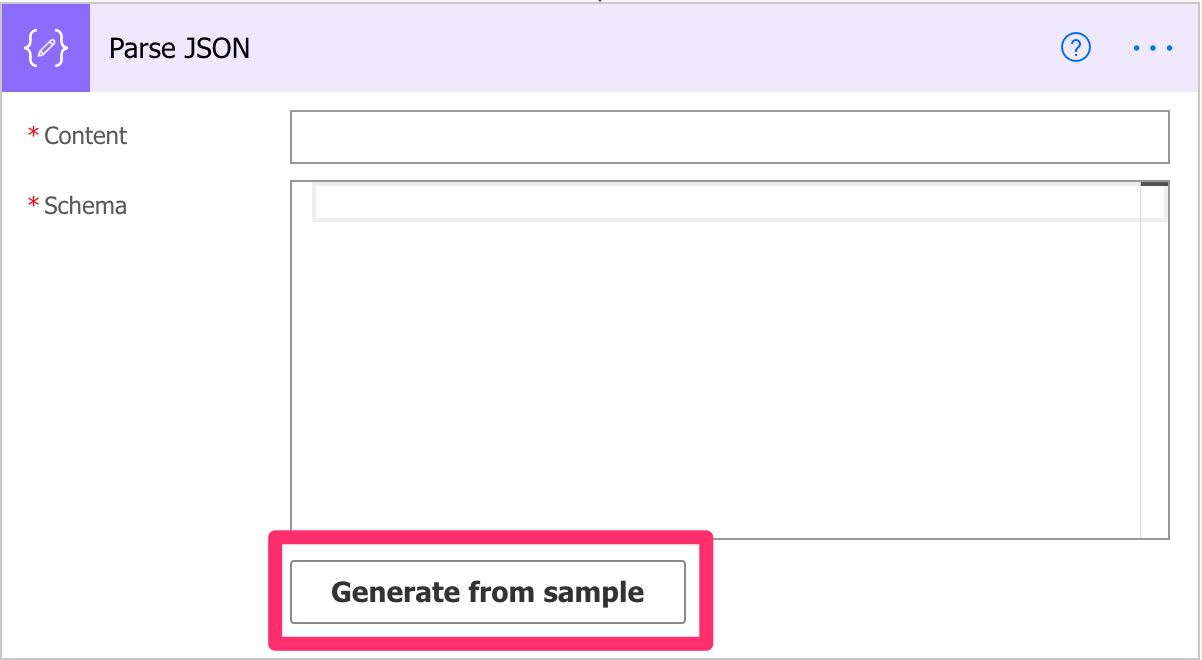The width and height of the screenshot is (1202, 660).
Task: Click the bottom empty area of Schema editor
Action: [716, 510]
